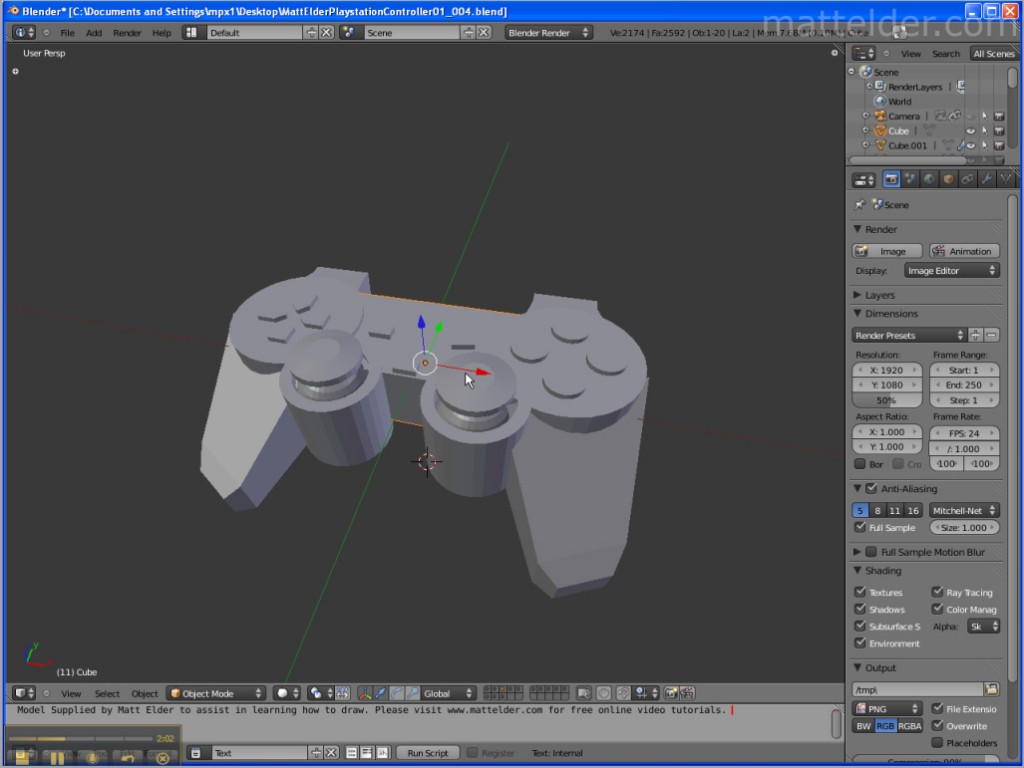Open the PNG file format dropdown
The height and width of the screenshot is (768, 1024).
(887, 709)
